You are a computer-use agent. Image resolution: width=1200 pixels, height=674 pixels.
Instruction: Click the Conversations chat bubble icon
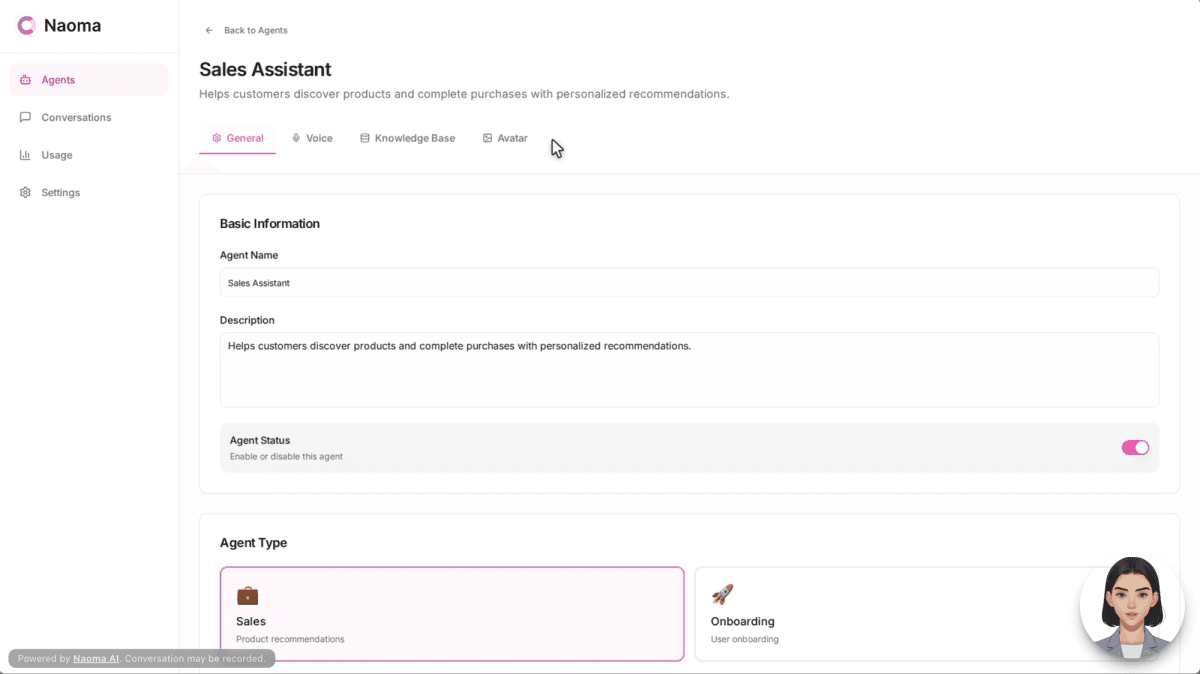(x=25, y=117)
